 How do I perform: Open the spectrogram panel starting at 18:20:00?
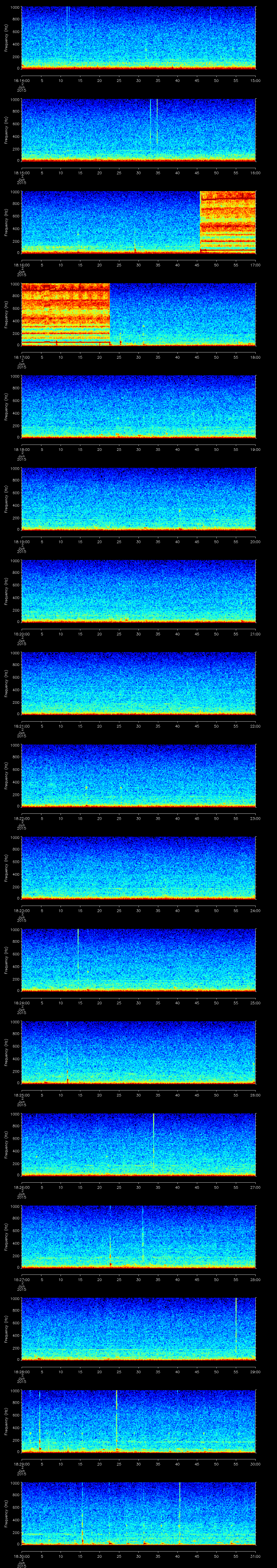[x=138, y=590]
